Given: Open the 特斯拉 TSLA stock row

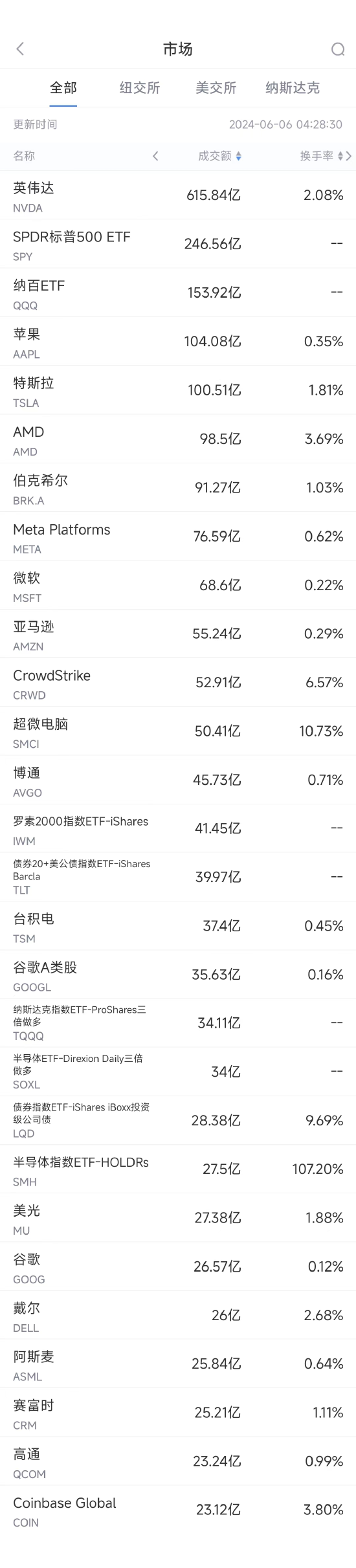Looking at the screenshot, I should (x=178, y=390).
